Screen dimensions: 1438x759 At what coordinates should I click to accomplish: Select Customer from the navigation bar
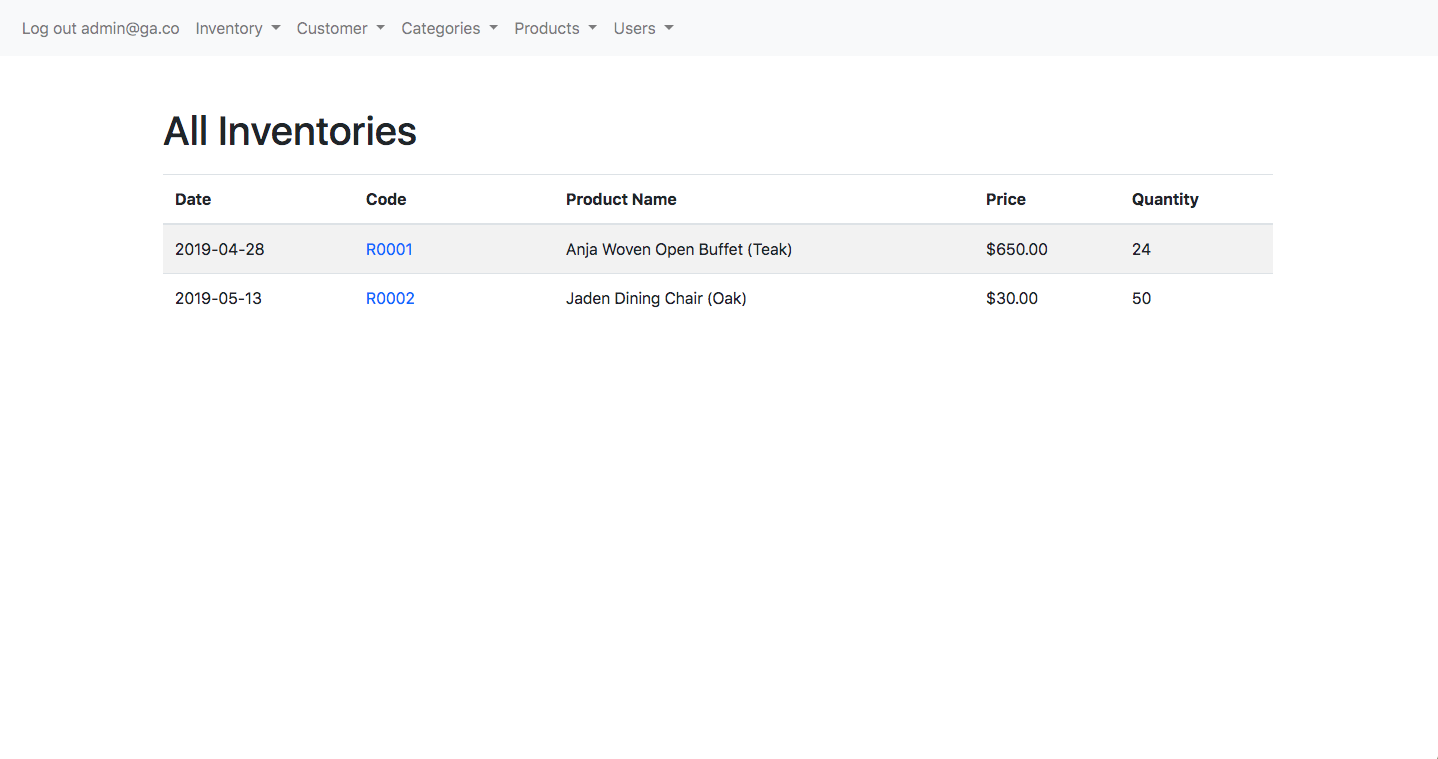(x=331, y=28)
